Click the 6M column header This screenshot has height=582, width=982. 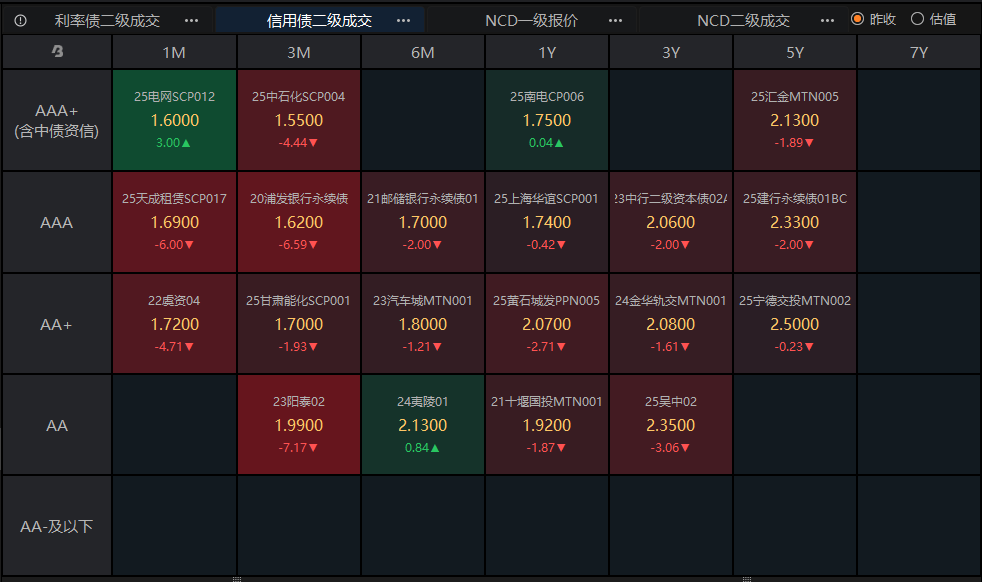[x=423, y=53]
